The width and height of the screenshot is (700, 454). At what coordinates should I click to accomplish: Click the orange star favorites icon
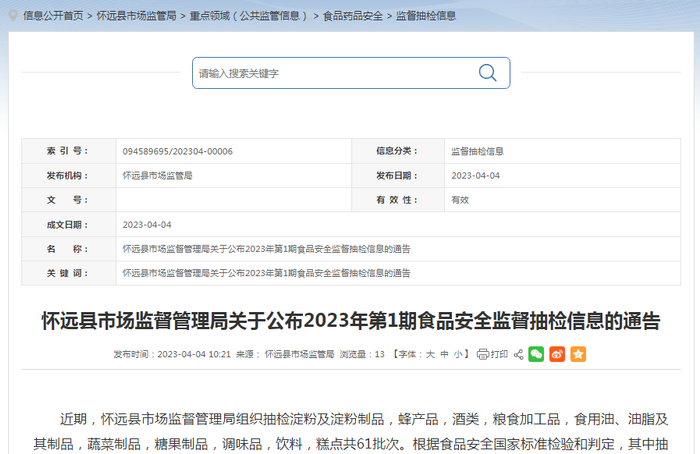click(x=578, y=354)
